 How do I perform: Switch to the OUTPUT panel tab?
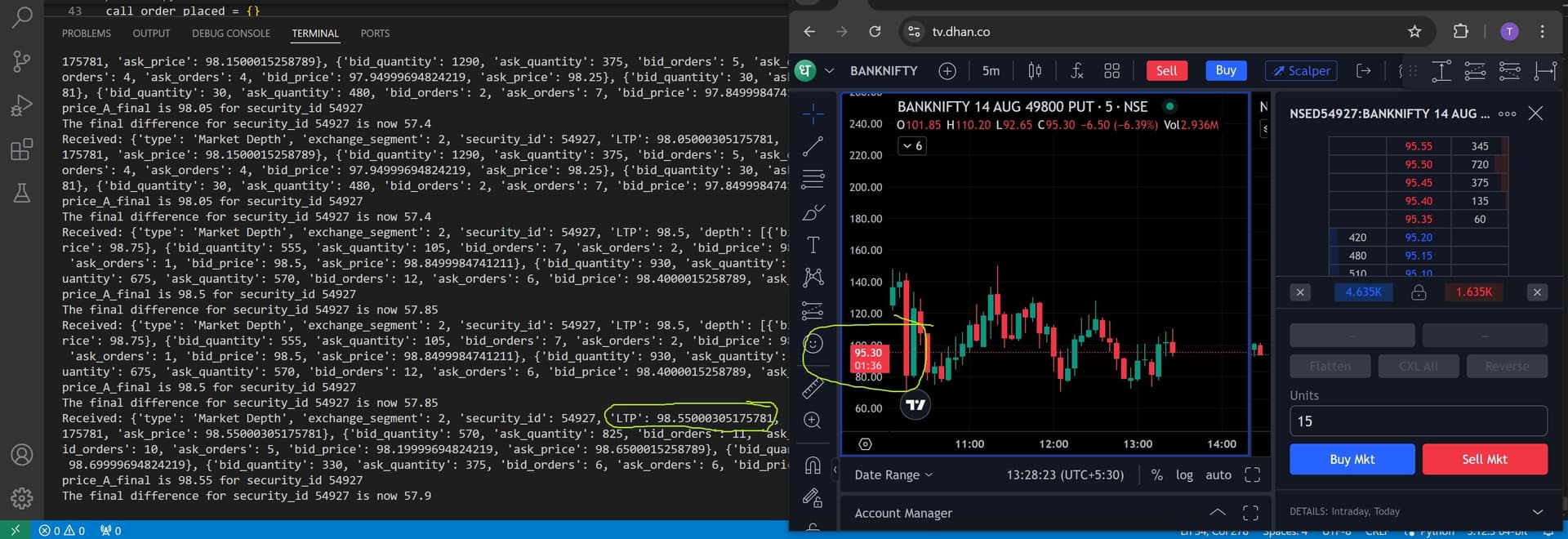point(151,33)
